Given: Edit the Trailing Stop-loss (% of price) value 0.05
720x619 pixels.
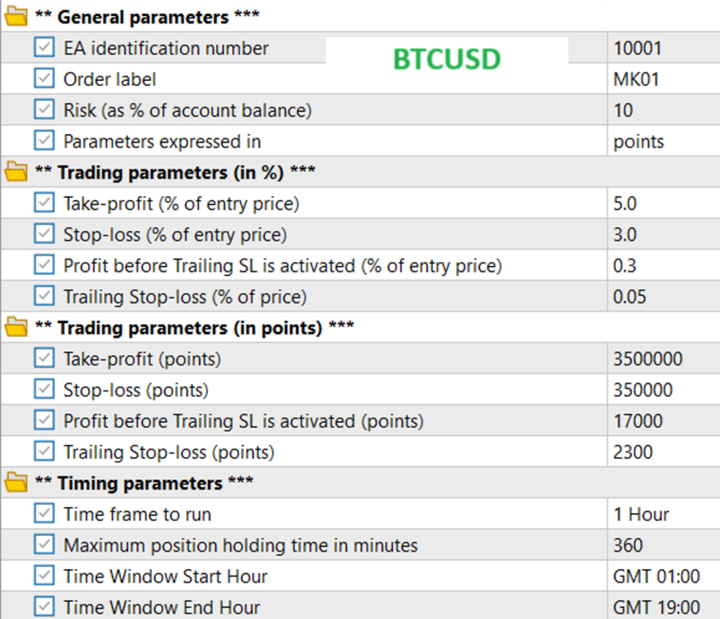Looking at the screenshot, I should (x=660, y=296).
